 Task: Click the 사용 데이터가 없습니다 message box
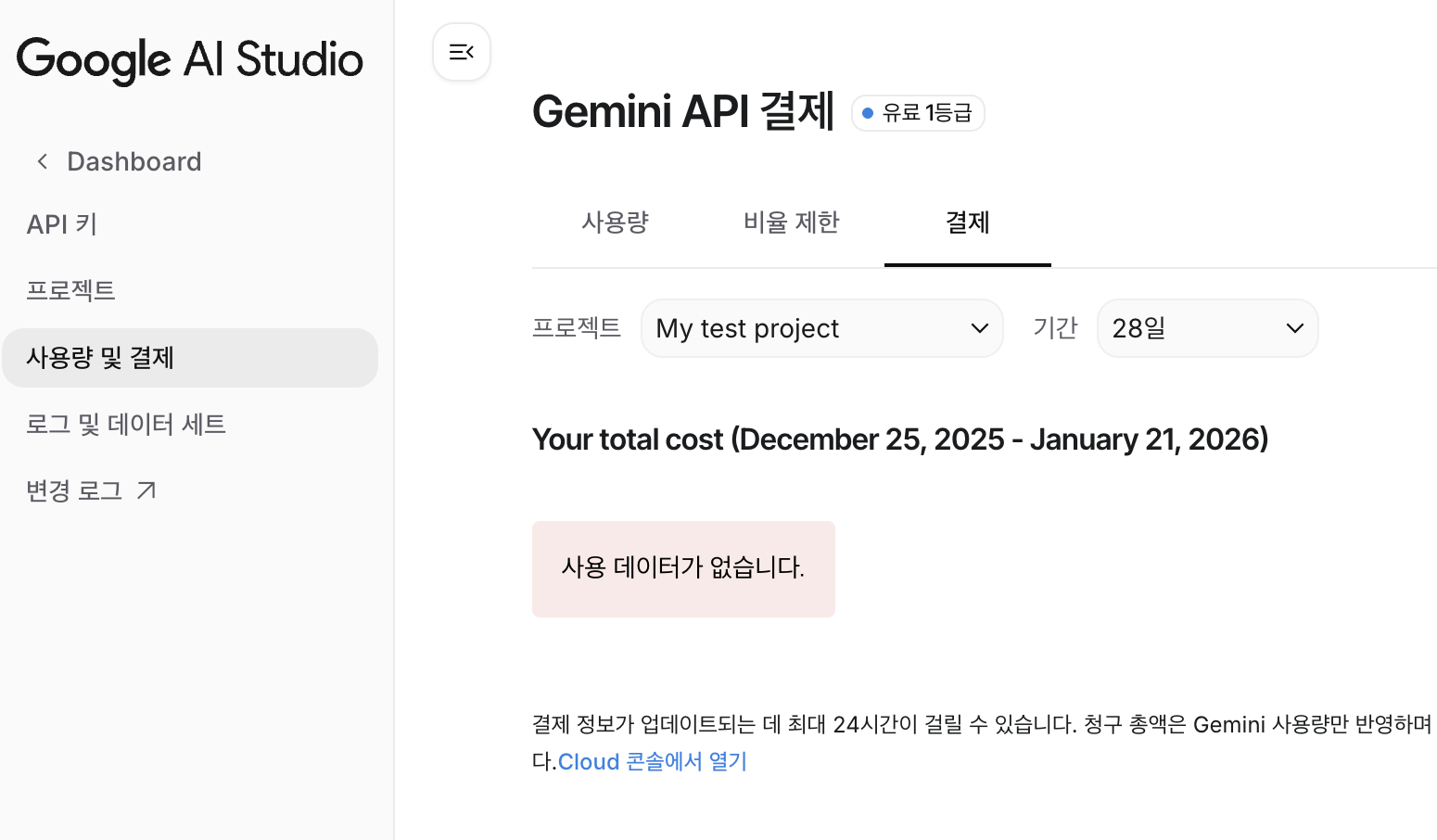683,568
